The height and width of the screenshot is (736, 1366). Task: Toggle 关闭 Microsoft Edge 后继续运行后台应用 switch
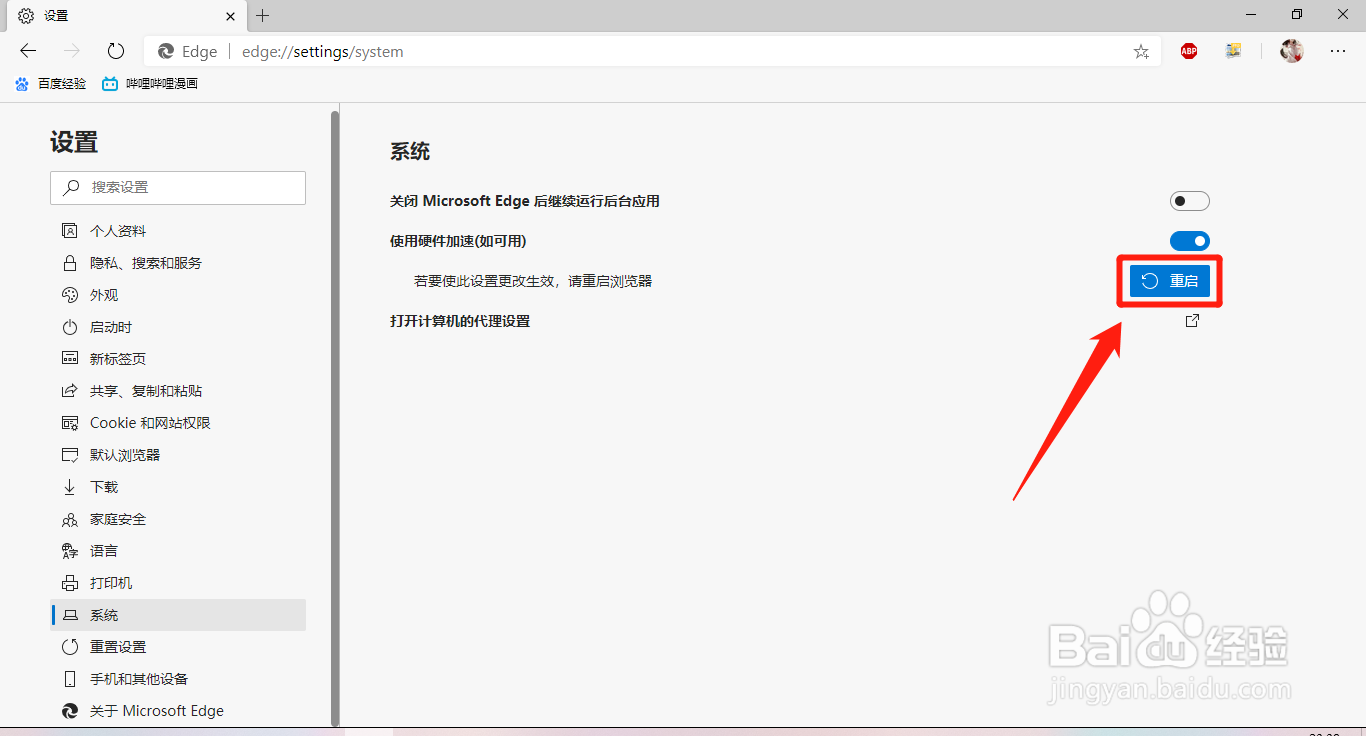pyautogui.click(x=1190, y=201)
